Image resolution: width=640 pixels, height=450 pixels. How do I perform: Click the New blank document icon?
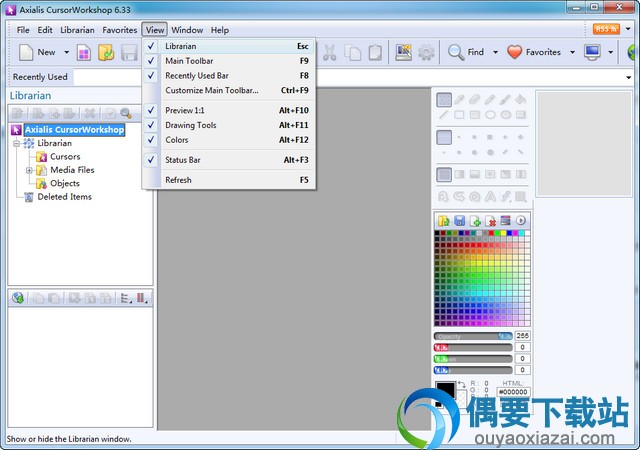[x=26, y=52]
